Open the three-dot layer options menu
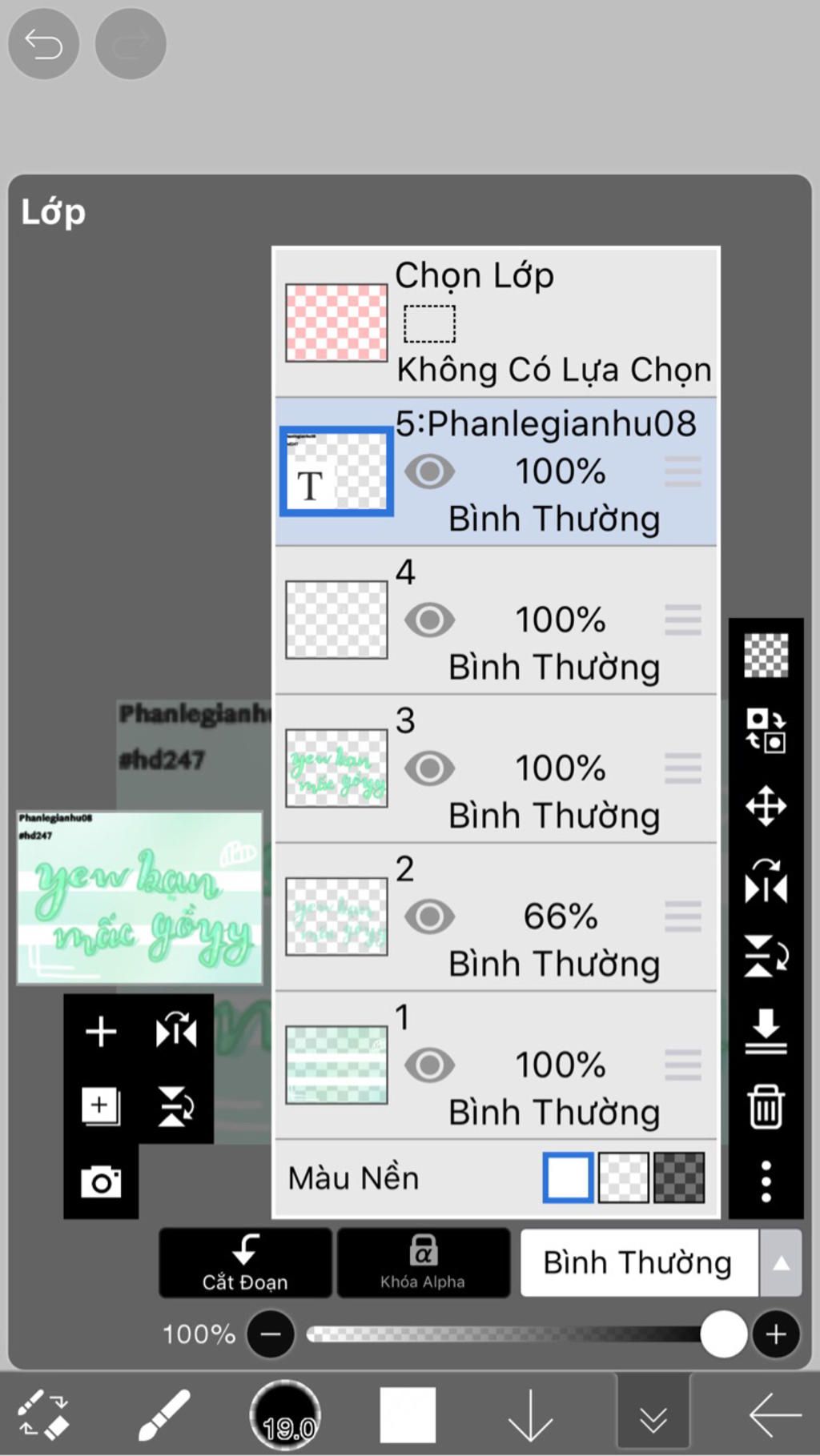Image resolution: width=820 pixels, height=1456 pixels. tap(766, 1181)
